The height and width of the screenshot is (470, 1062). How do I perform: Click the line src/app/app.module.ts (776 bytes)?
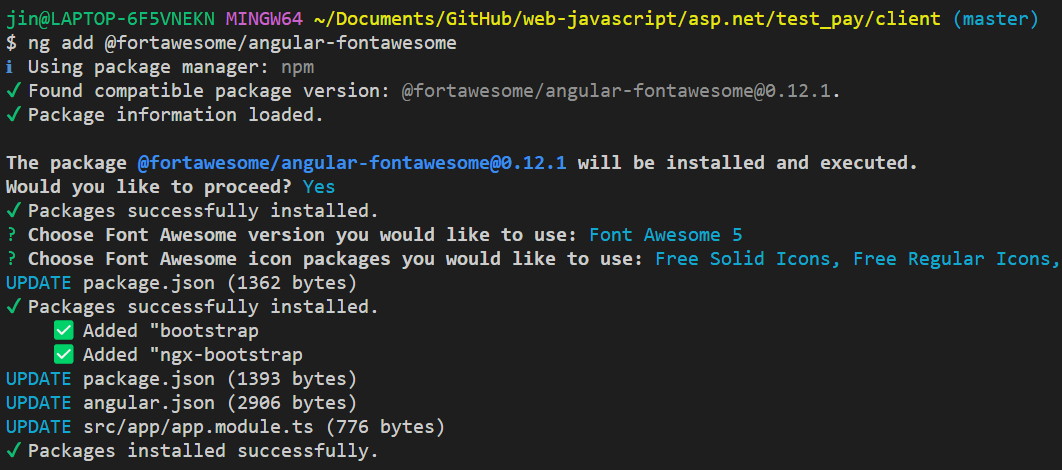click(264, 427)
